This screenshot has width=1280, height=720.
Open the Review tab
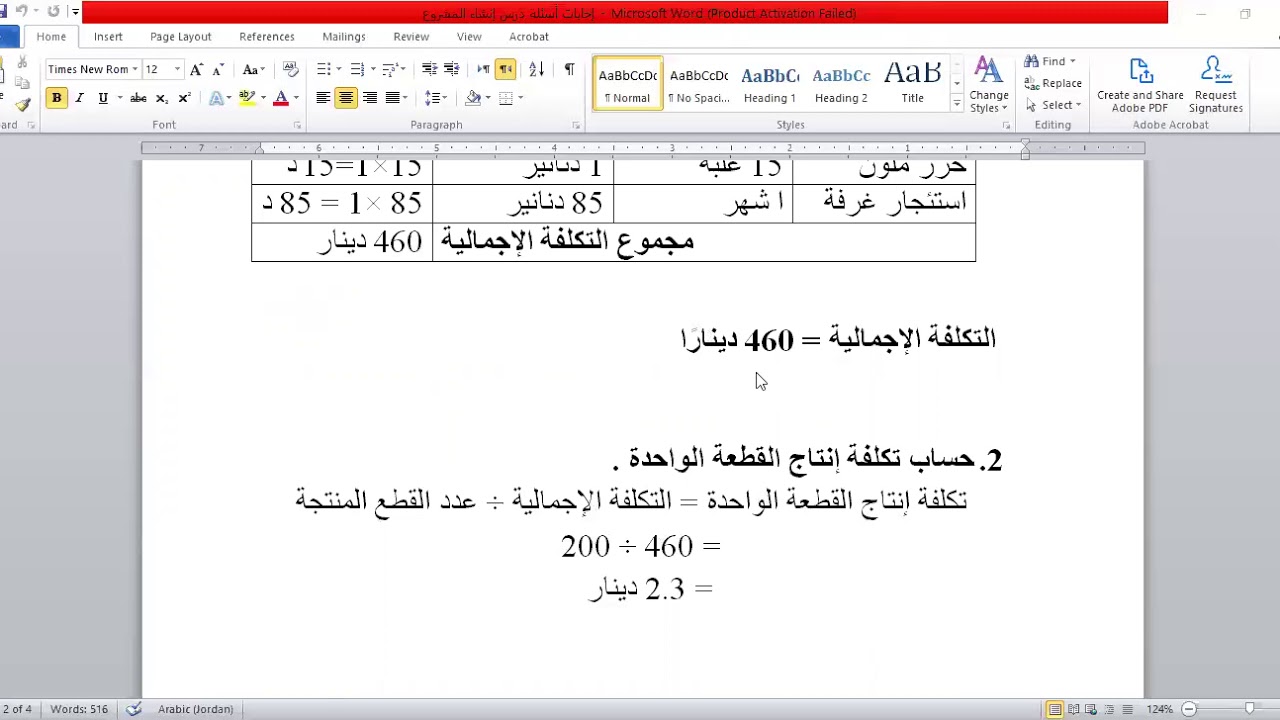tap(411, 37)
